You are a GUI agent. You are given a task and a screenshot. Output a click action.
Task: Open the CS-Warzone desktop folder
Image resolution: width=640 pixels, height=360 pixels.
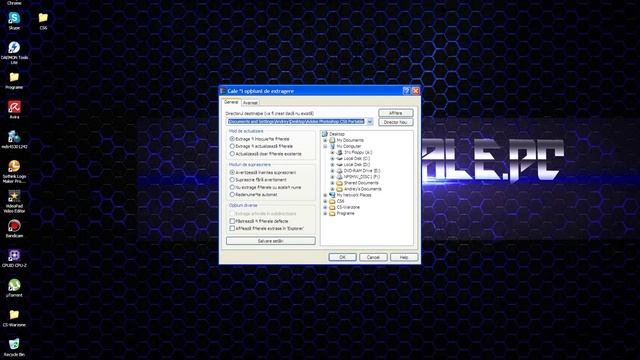14,315
